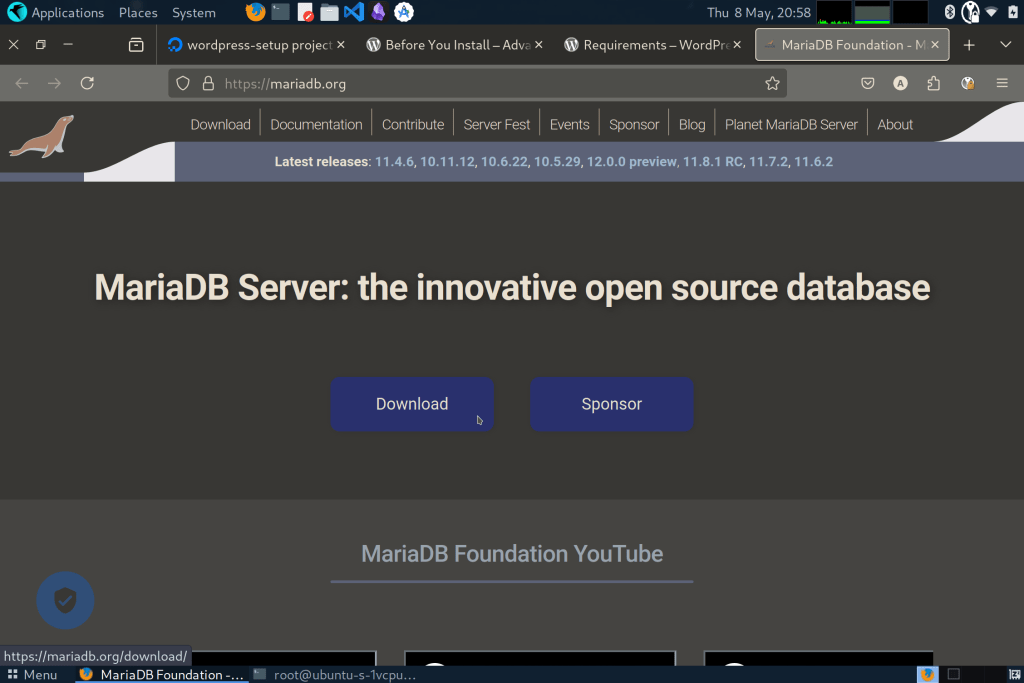Switch to the root@ubuntu terminal window in taskbar
The height and width of the screenshot is (683, 1024).
(334, 675)
